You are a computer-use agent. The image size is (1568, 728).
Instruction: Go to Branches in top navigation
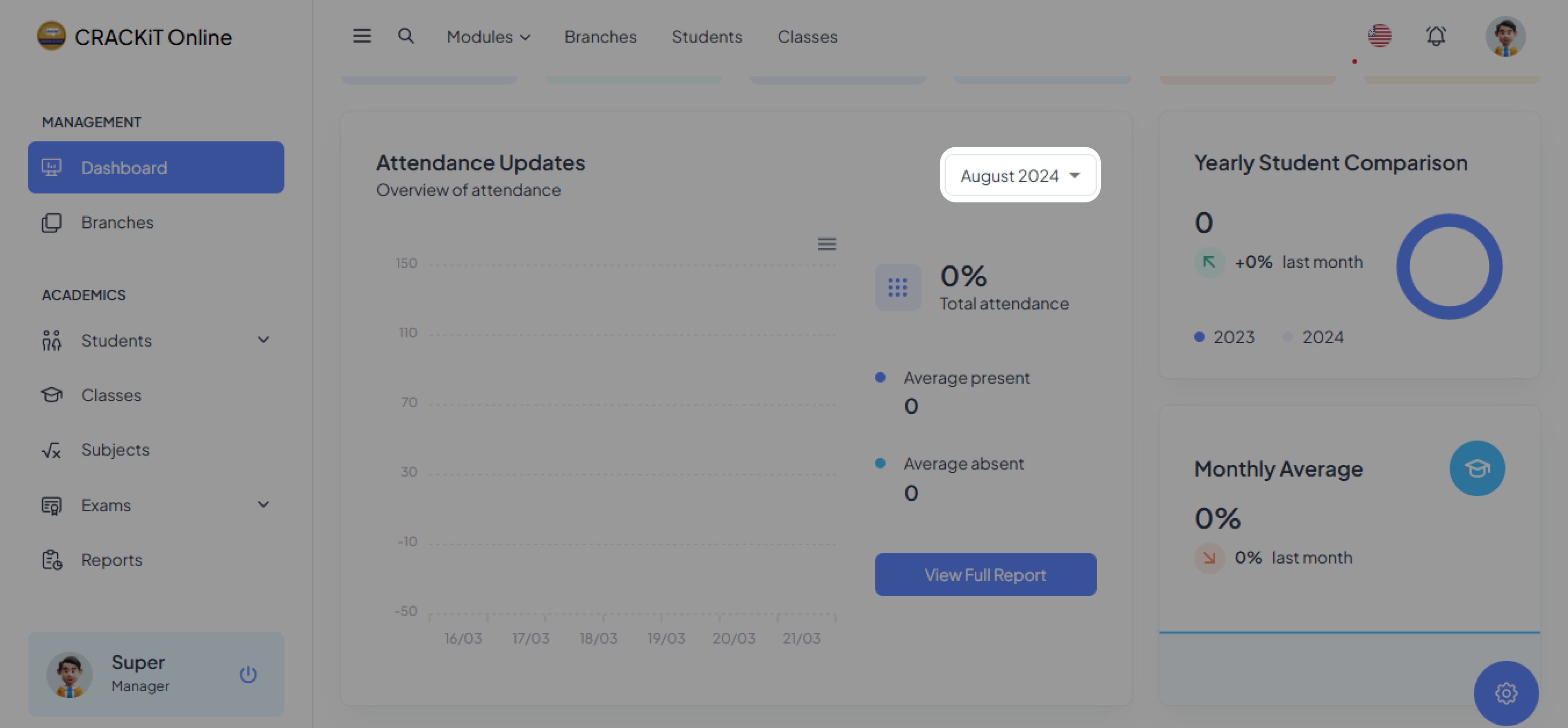(600, 36)
